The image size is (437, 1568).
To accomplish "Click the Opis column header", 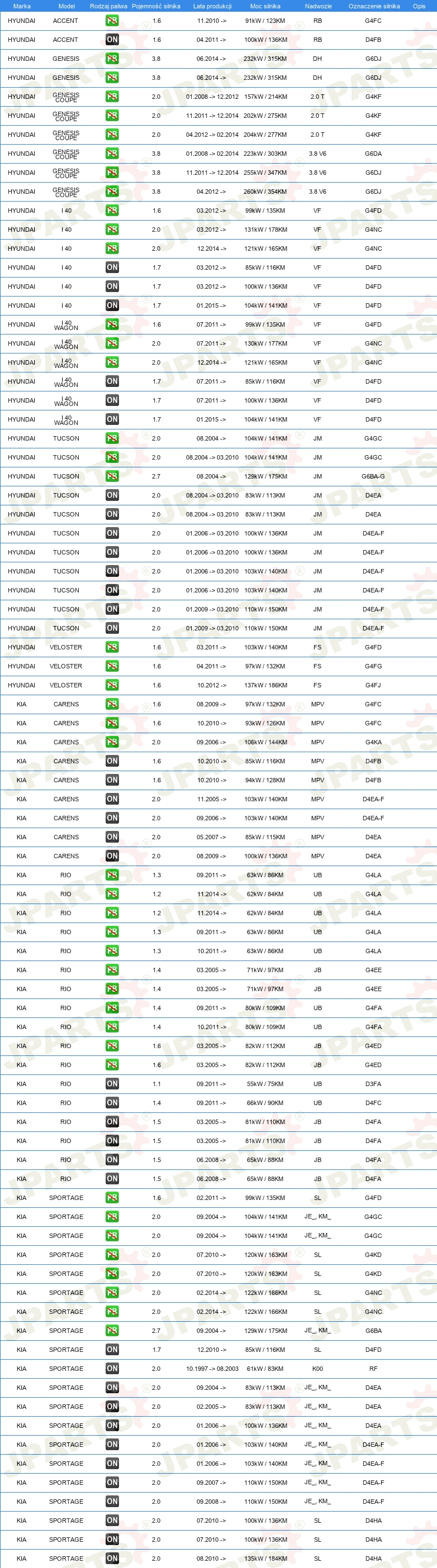I will [x=419, y=6].
